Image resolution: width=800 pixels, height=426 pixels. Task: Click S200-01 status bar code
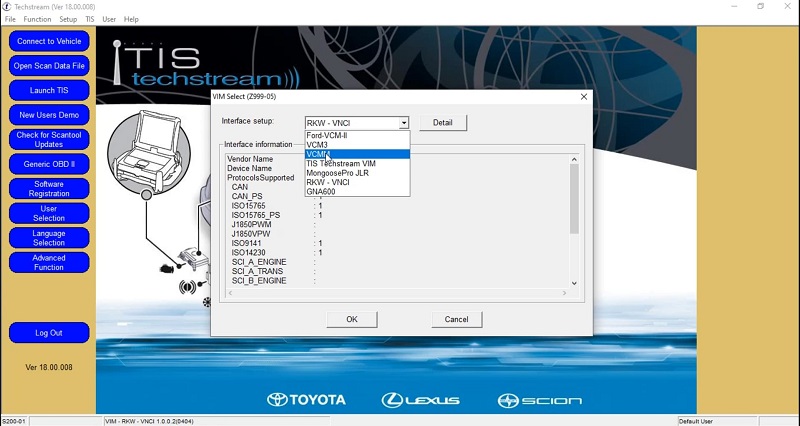pos(14,421)
